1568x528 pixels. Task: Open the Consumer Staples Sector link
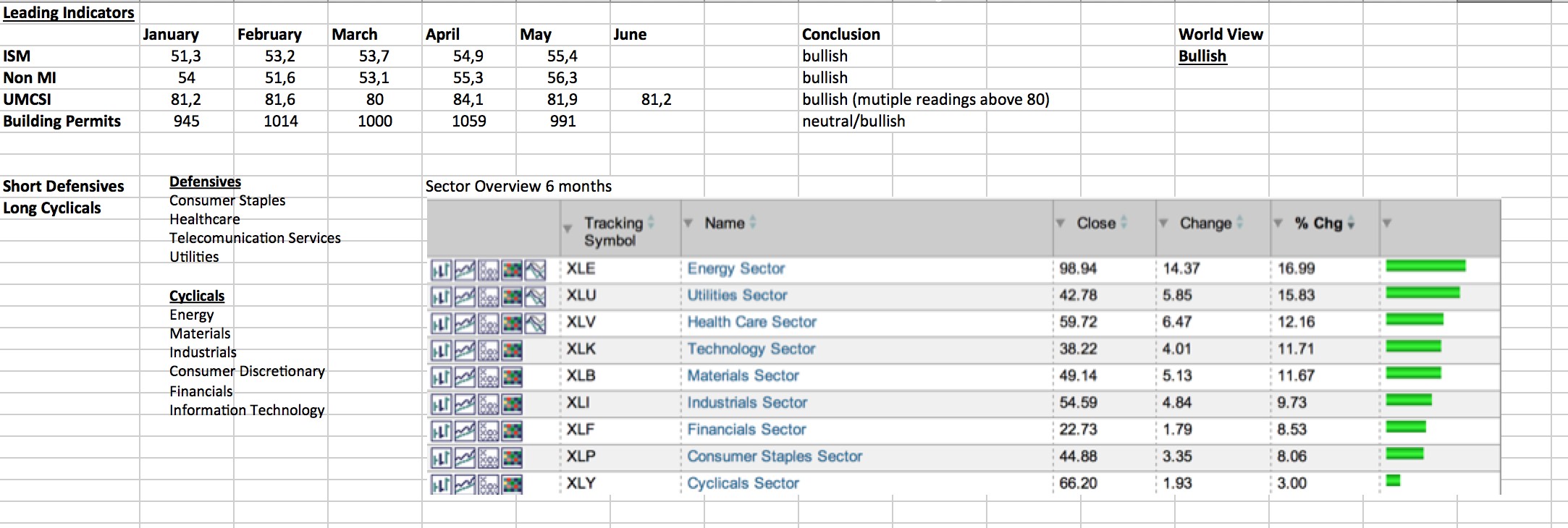[775, 456]
